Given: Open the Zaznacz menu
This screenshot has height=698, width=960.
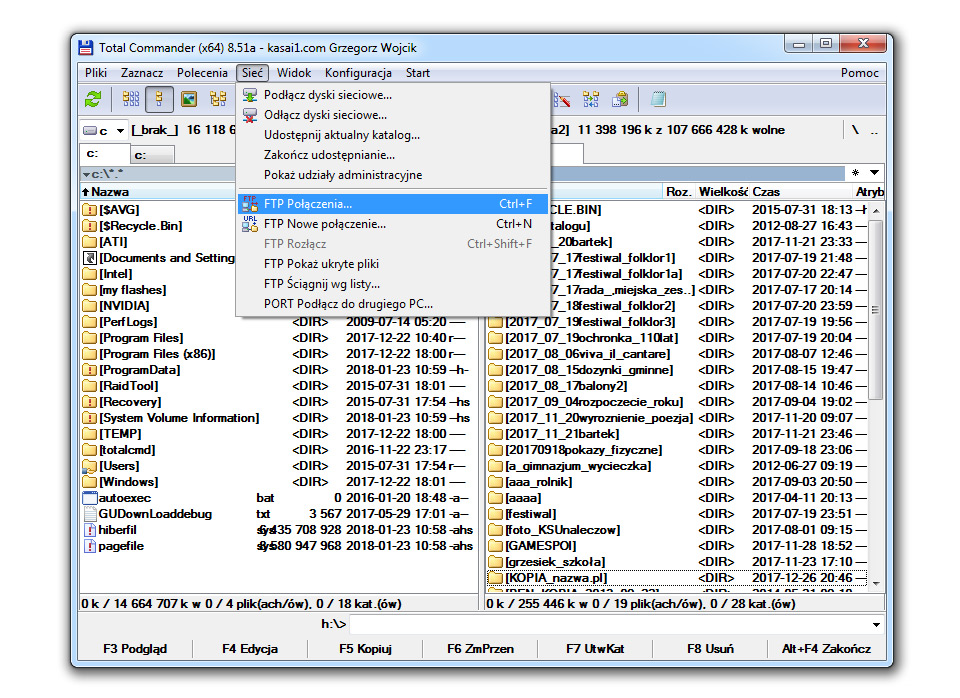Looking at the screenshot, I should [142, 73].
